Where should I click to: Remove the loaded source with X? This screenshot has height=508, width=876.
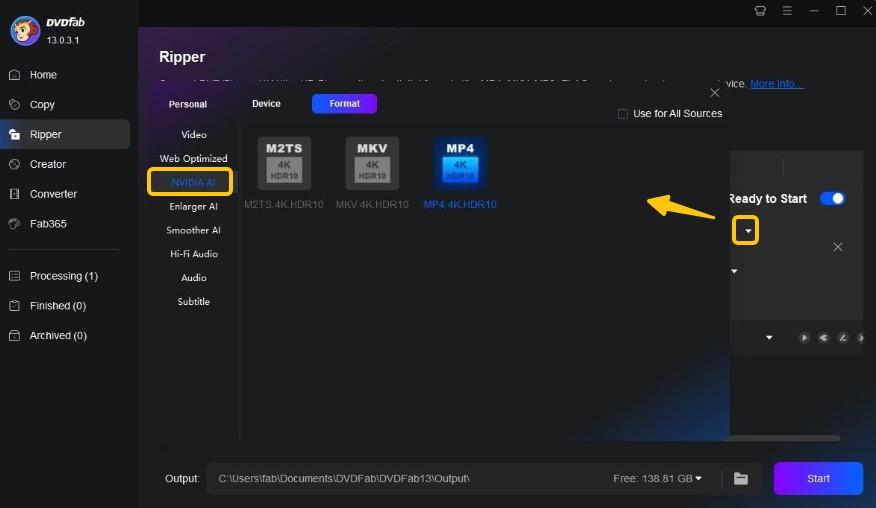837,247
